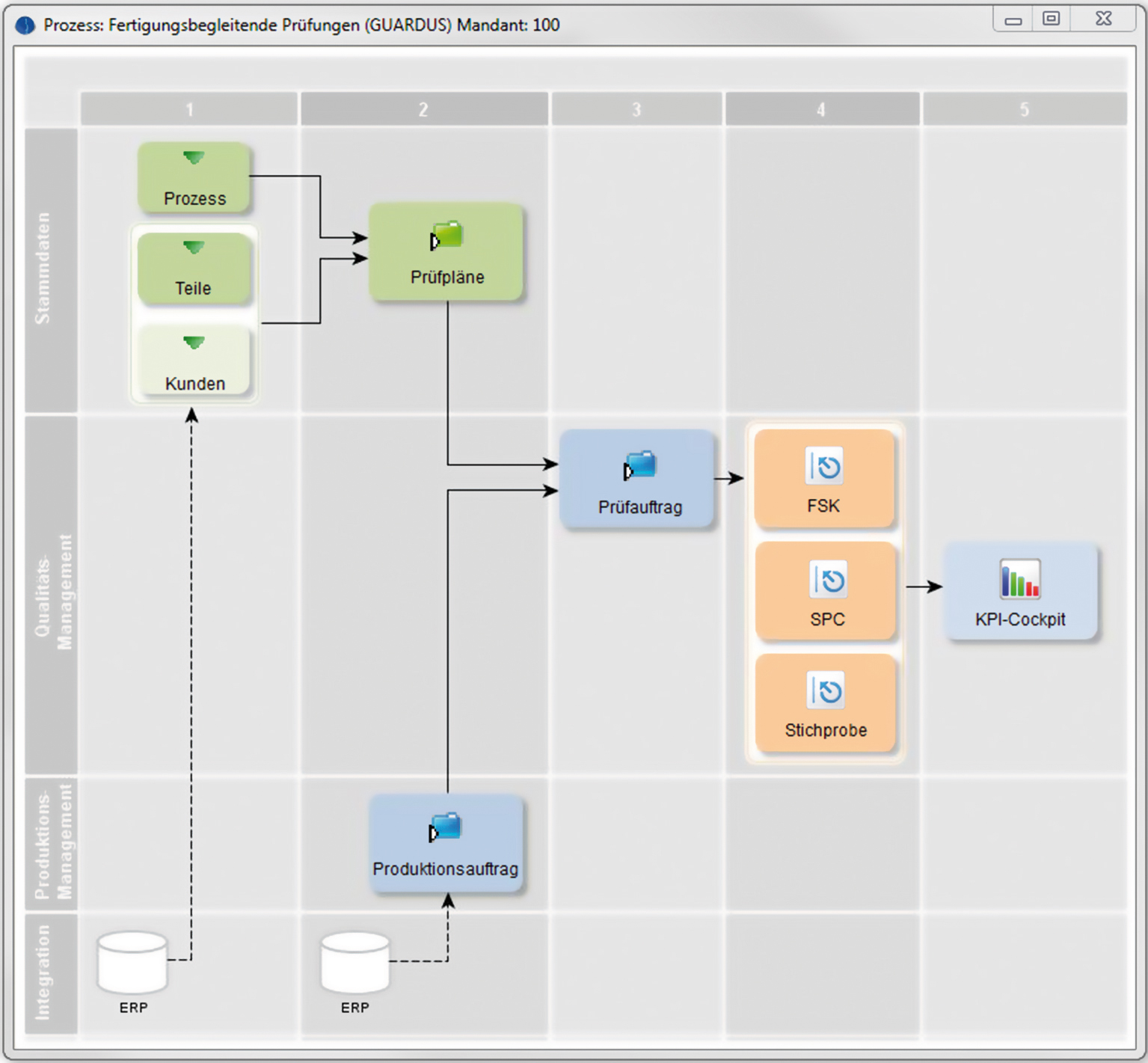1148x1063 pixels.
Task: Click the Qualitäts-Management lane label
Action: [x=52, y=592]
